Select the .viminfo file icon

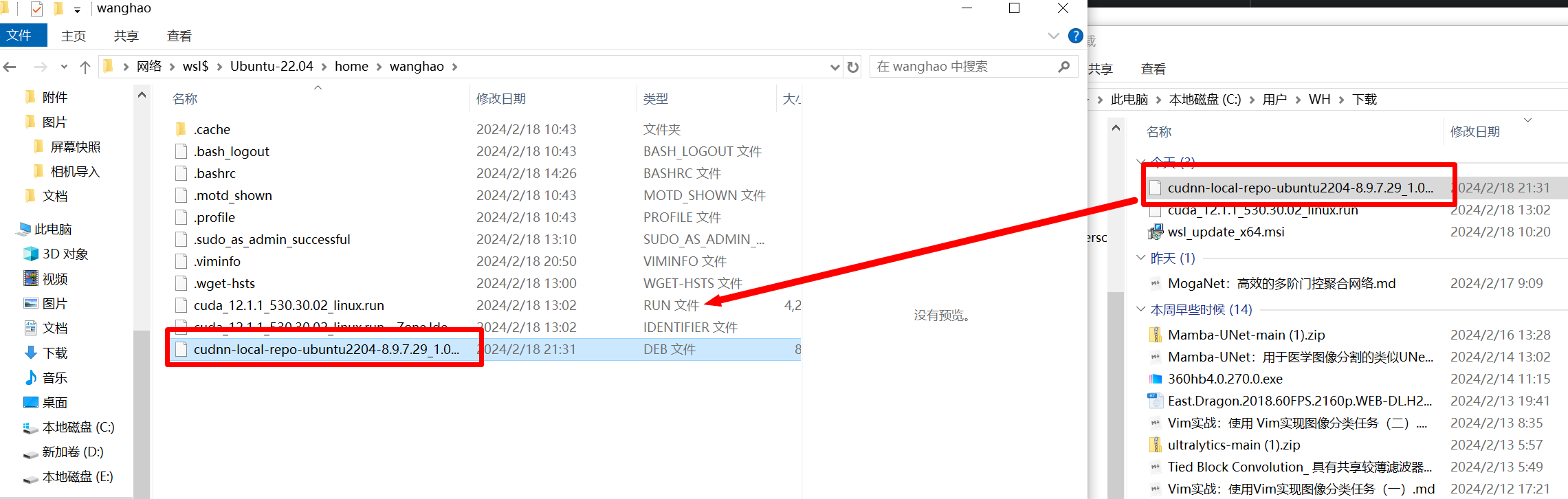[181, 261]
